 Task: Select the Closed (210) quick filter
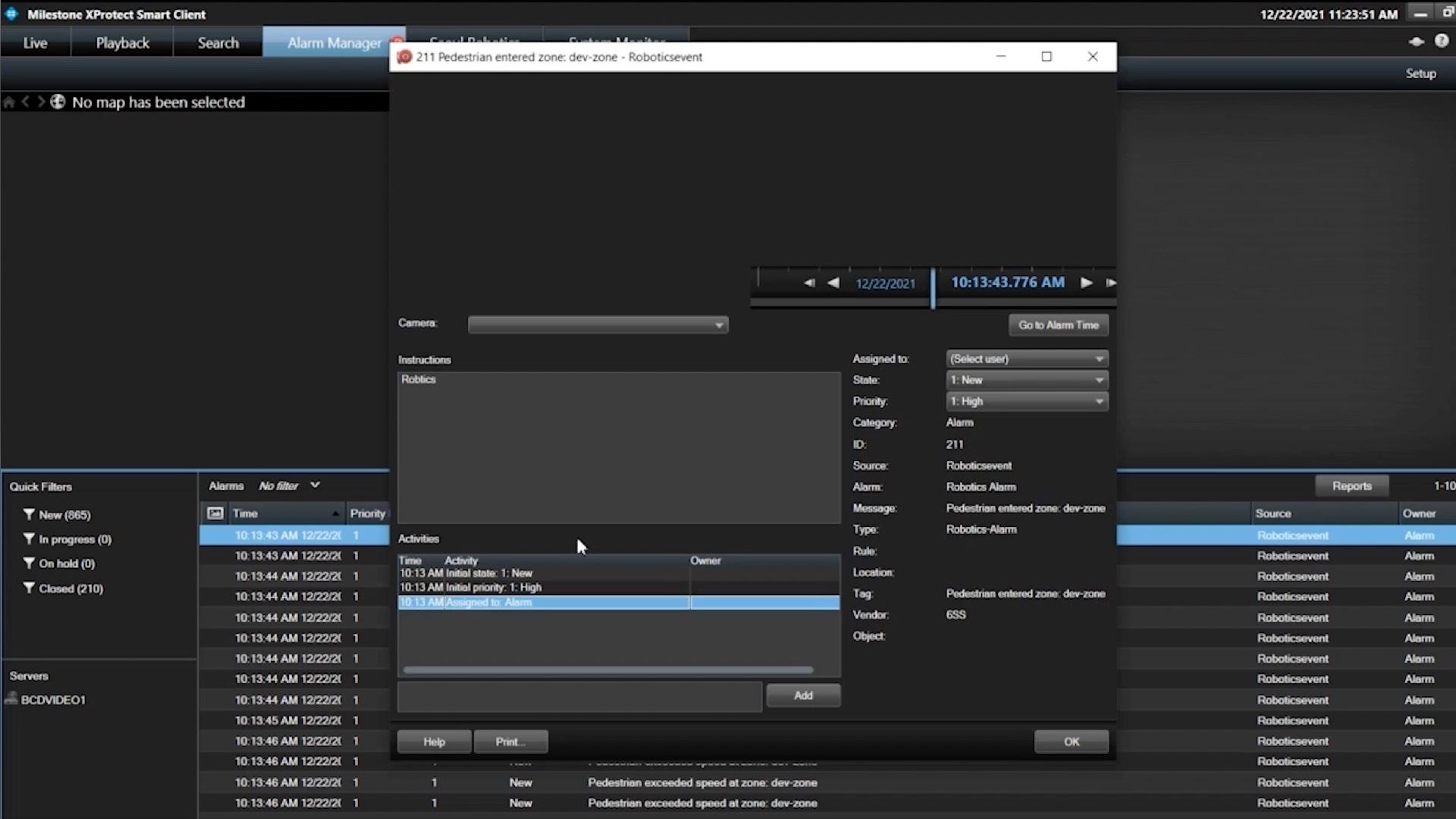coord(71,588)
